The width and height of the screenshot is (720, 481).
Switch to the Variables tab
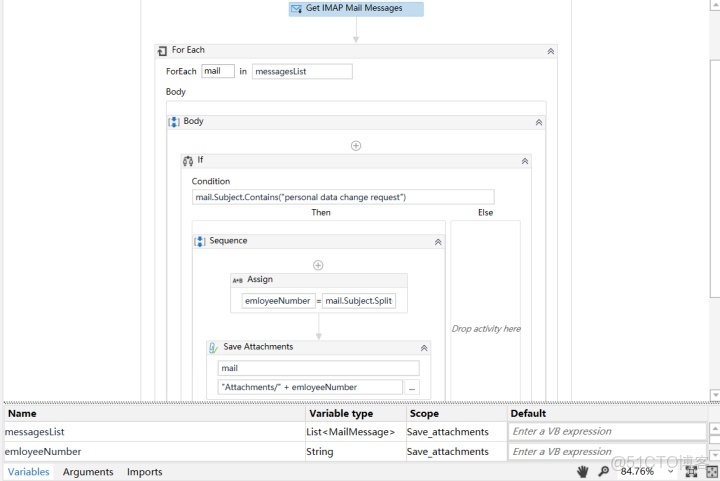point(28,472)
